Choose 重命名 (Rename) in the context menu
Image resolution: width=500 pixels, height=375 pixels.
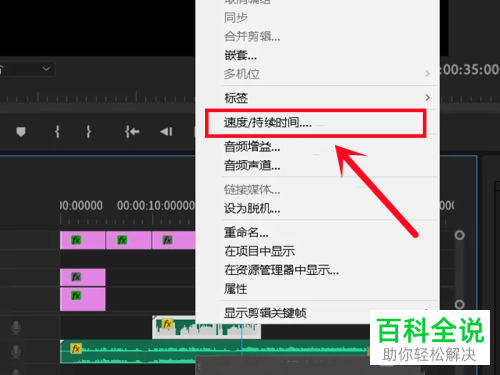pyautogui.click(x=246, y=232)
